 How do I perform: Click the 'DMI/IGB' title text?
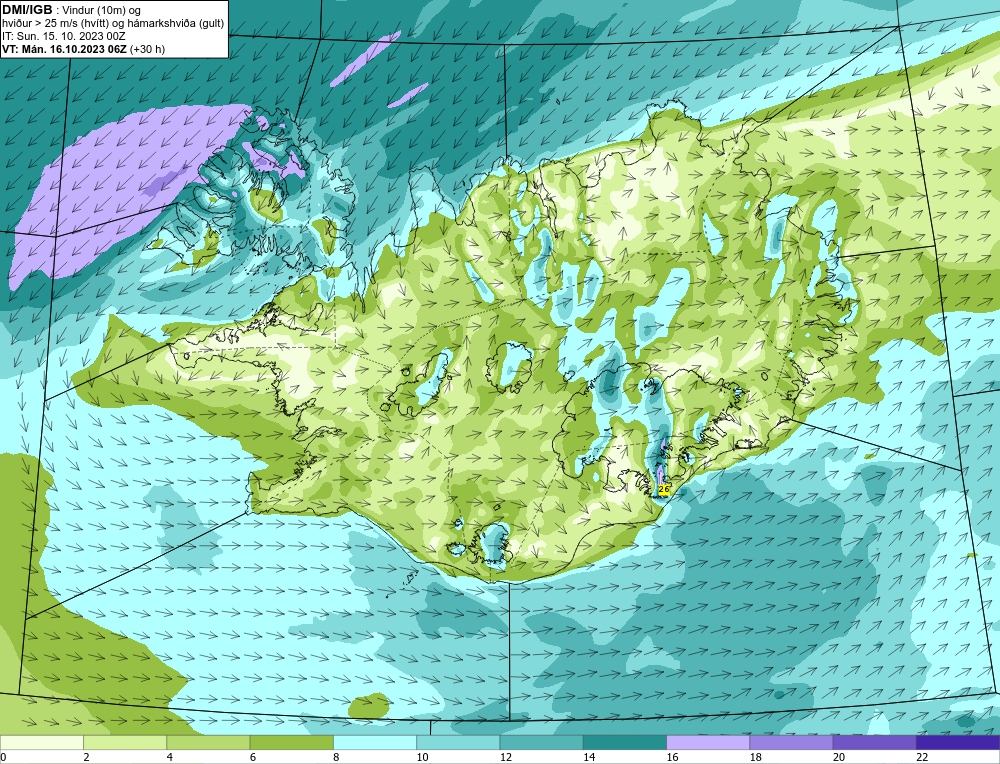pyautogui.click(x=27, y=10)
